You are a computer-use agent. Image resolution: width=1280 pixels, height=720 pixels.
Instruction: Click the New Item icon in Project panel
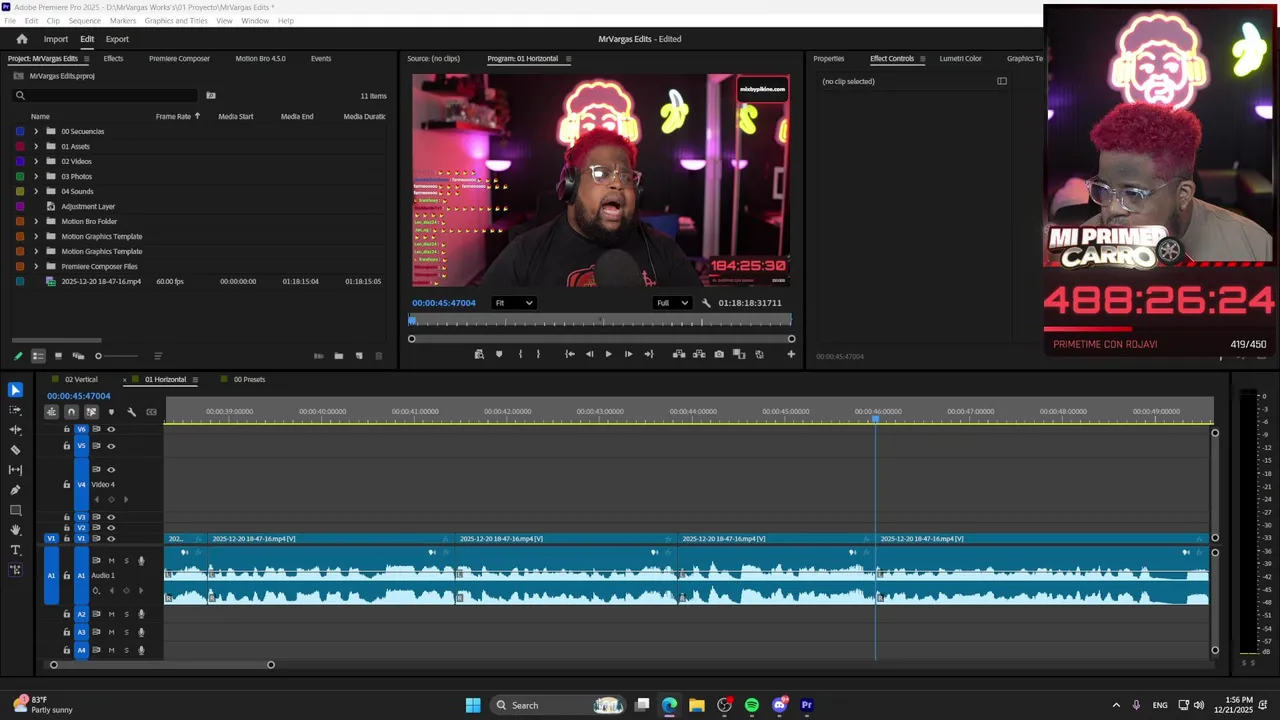pos(359,356)
